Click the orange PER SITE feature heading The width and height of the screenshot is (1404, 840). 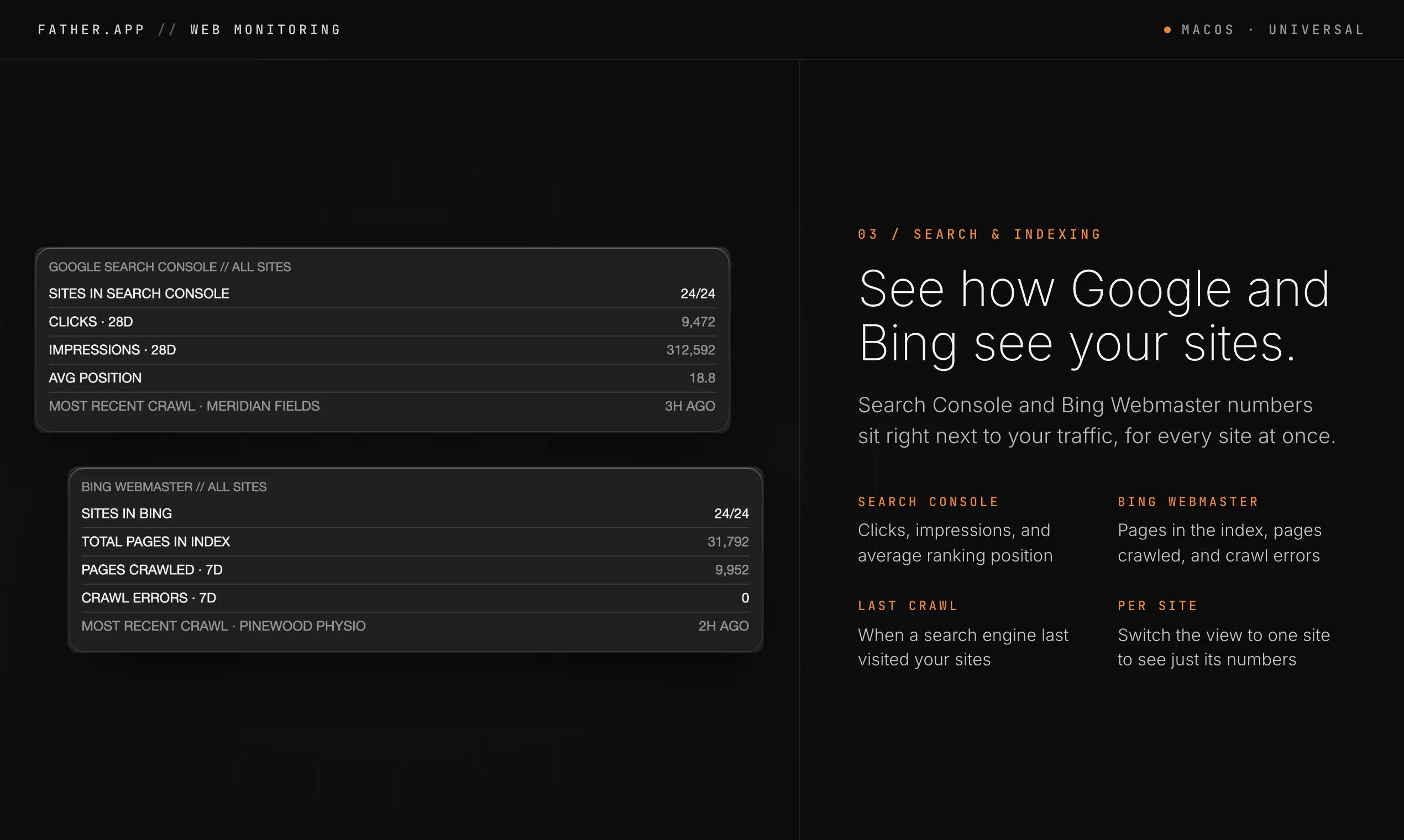coord(1157,606)
